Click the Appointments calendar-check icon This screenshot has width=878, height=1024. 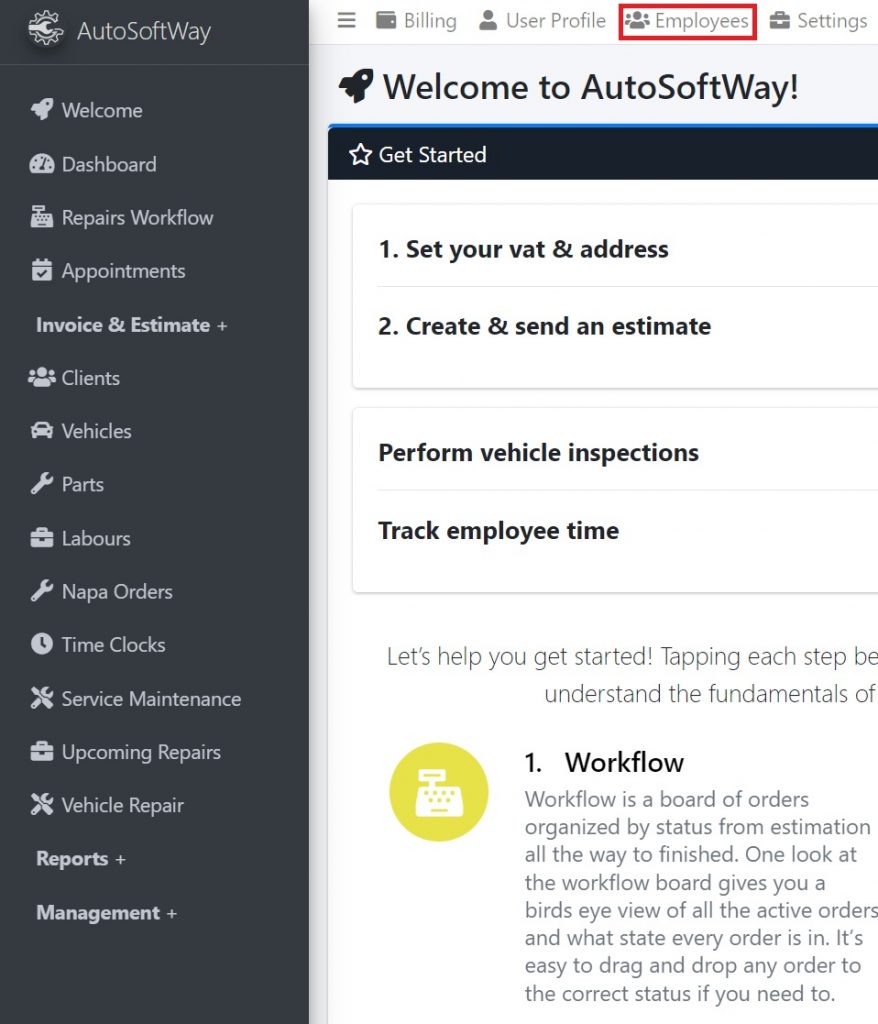tap(42, 270)
